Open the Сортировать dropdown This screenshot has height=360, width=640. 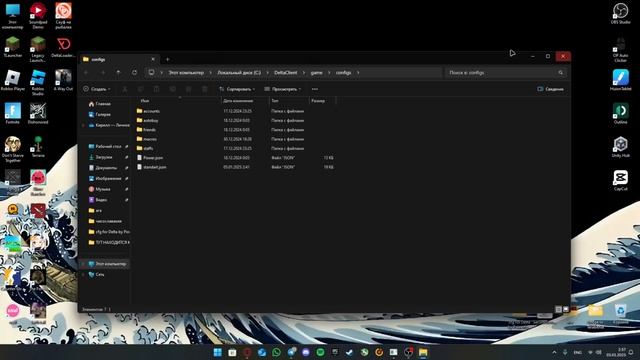click(237, 89)
